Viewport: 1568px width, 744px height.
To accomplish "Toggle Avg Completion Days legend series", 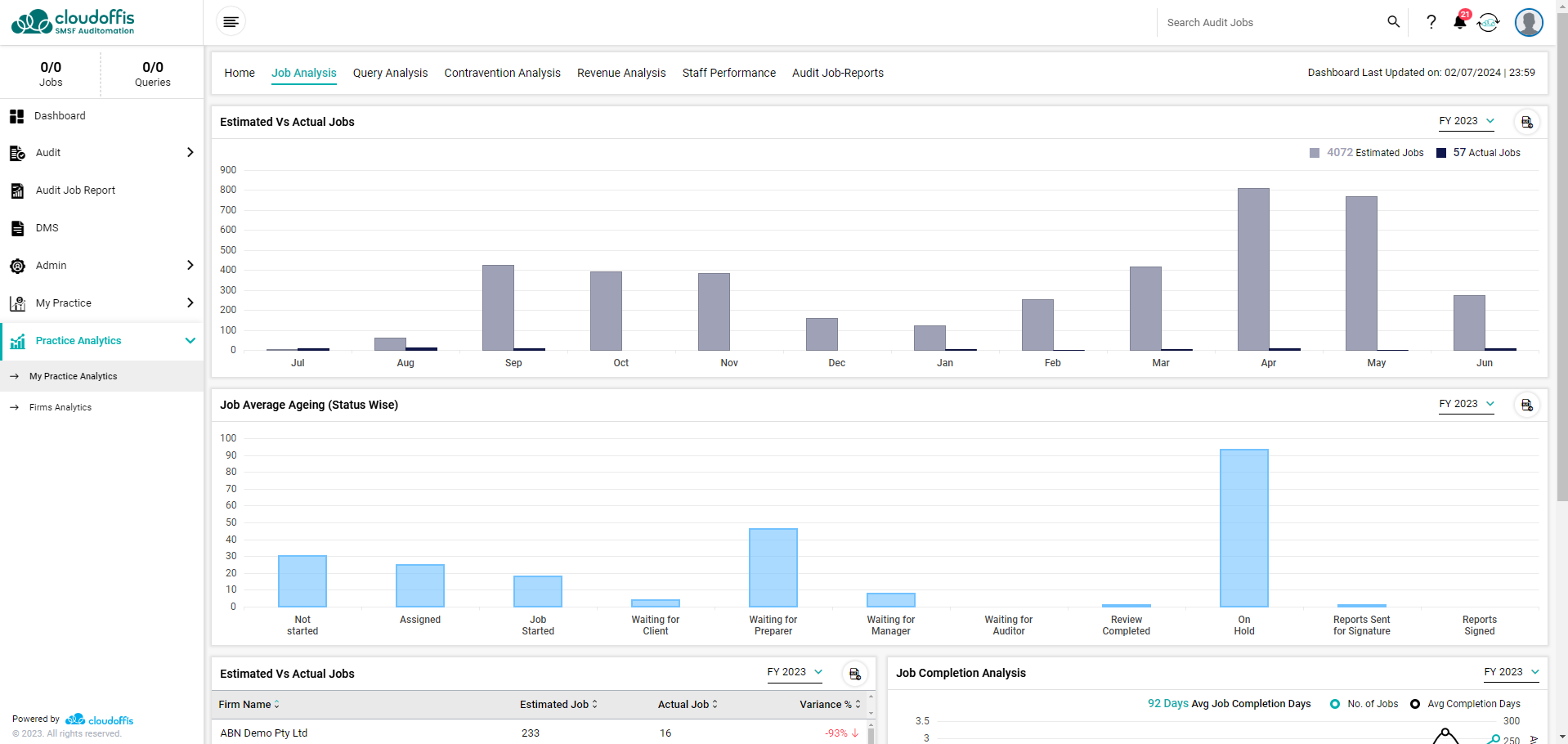I will point(1465,704).
